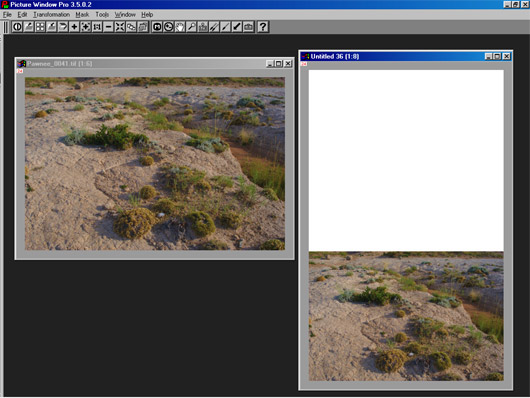Click the red 24 badge in Untitled 36 window
This screenshot has width=530, height=398.
click(304, 64)
